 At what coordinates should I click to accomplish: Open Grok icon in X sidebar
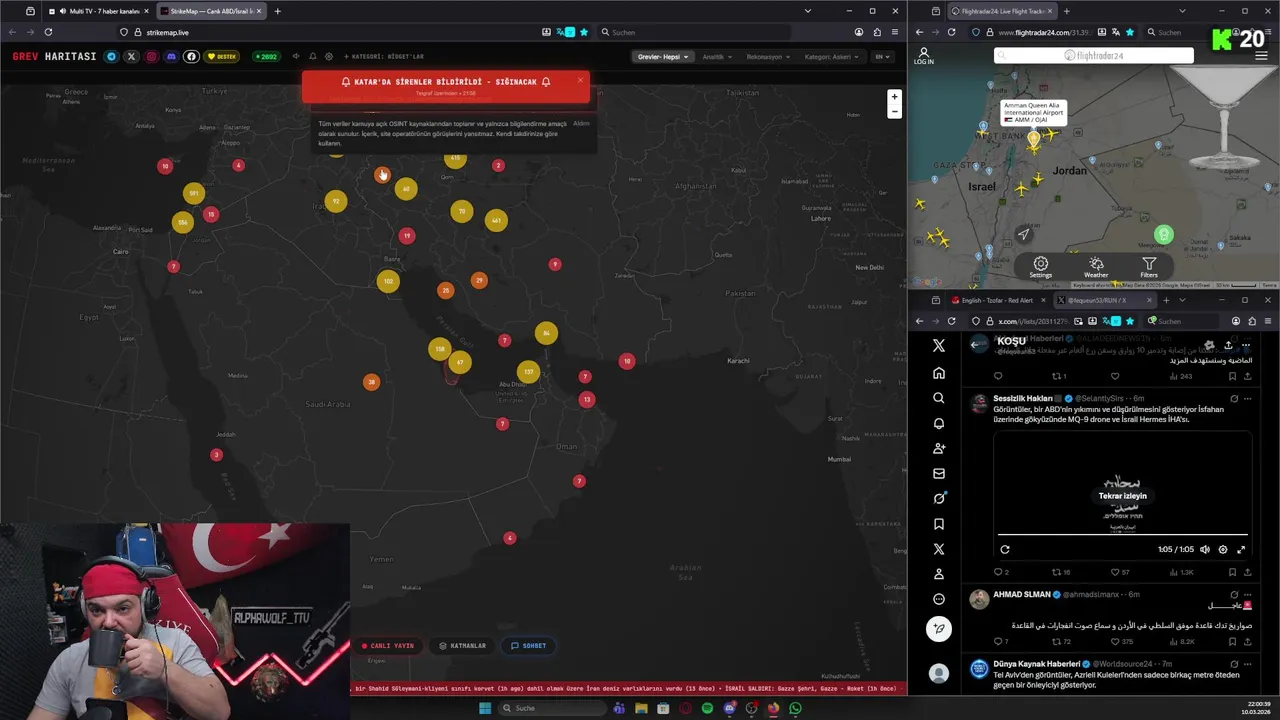[938, 498]
